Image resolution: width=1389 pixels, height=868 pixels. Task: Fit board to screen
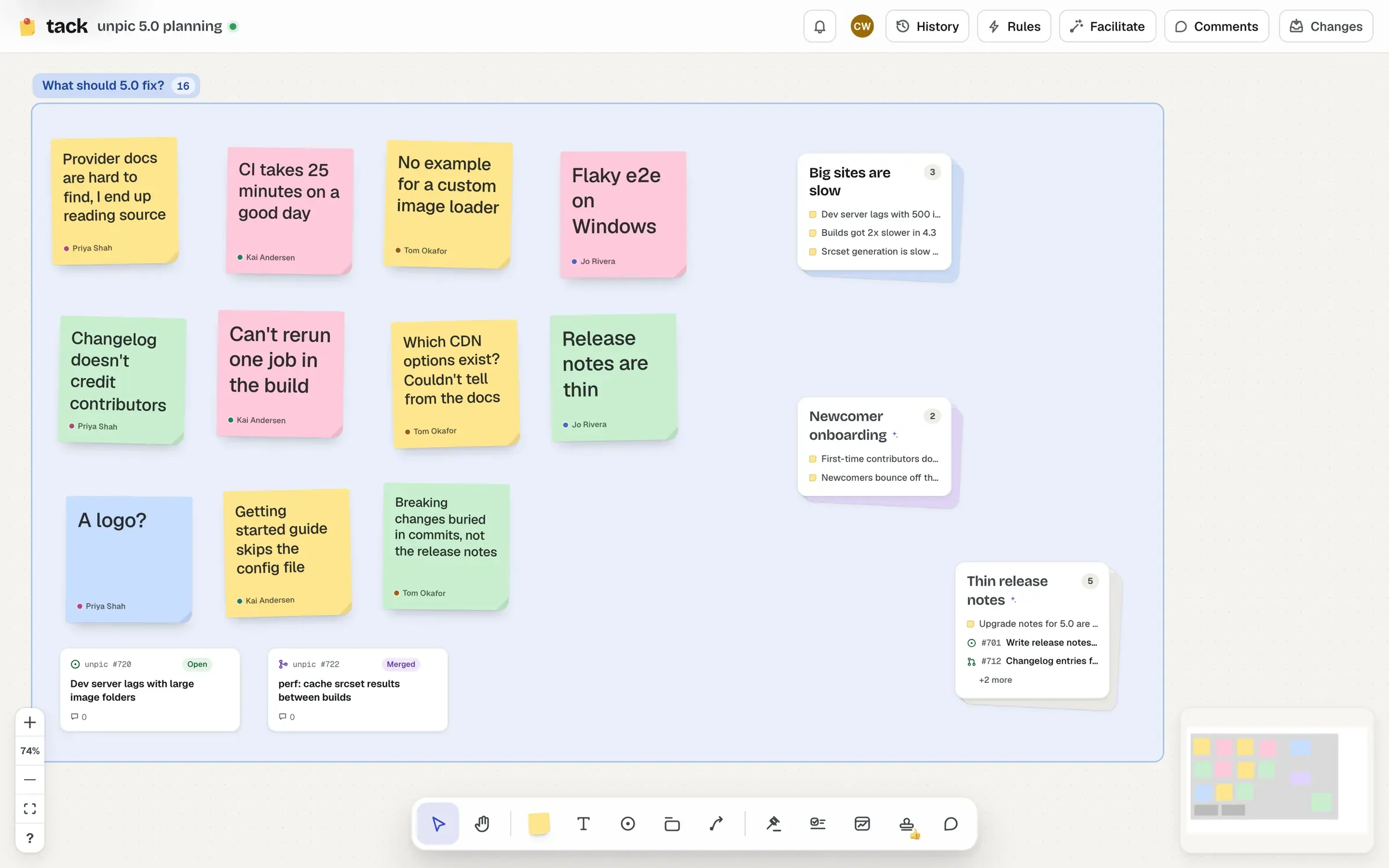coord(30,808)
